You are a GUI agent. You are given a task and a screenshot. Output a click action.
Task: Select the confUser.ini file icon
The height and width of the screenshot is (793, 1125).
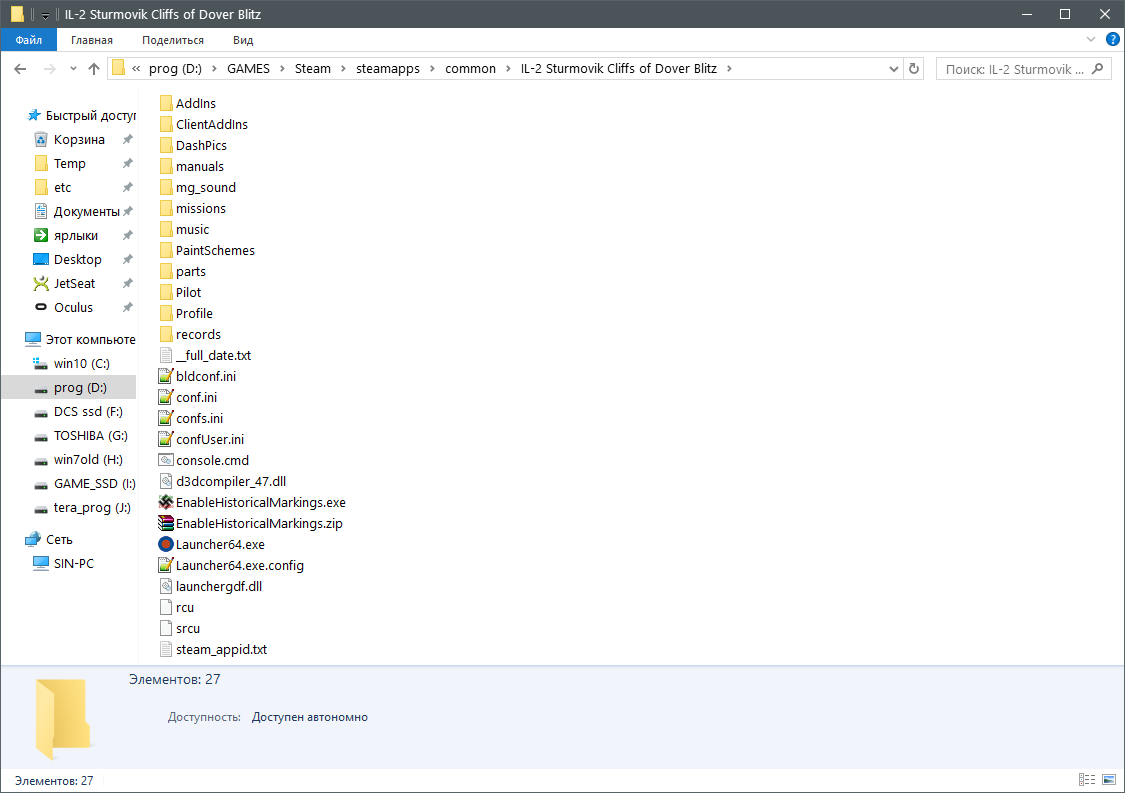166,439
